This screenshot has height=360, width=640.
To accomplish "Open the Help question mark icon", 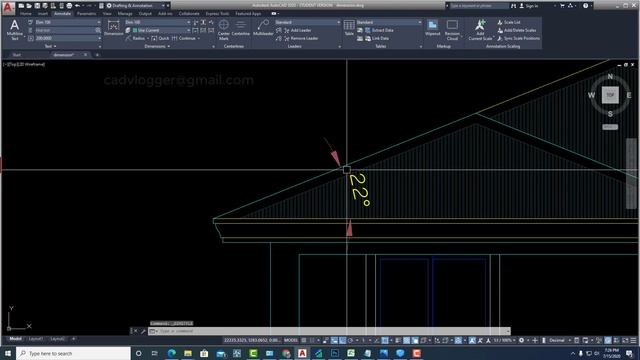I will 585,6.
